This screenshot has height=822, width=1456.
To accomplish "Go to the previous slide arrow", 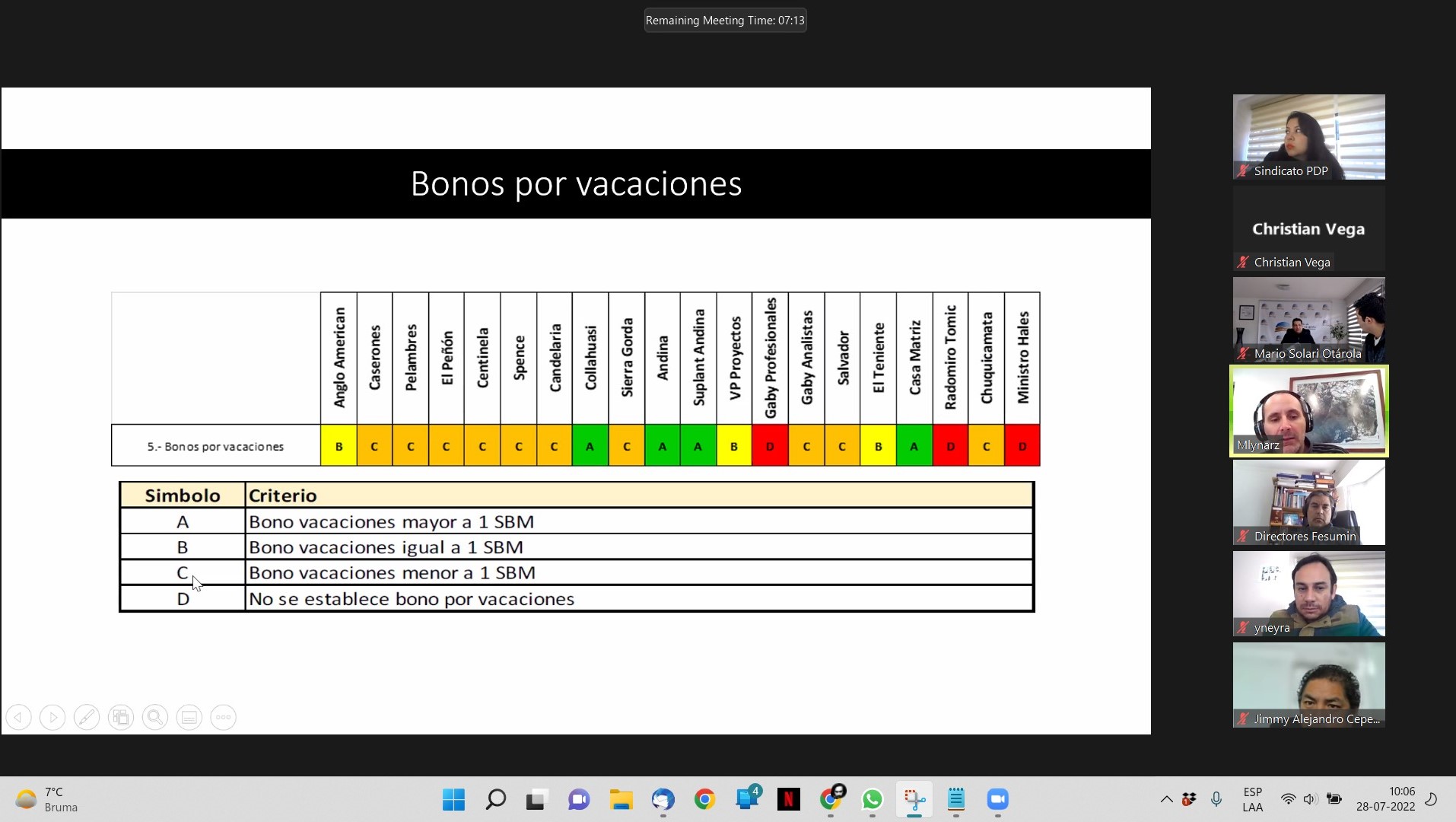I will (x=19, y=717).
